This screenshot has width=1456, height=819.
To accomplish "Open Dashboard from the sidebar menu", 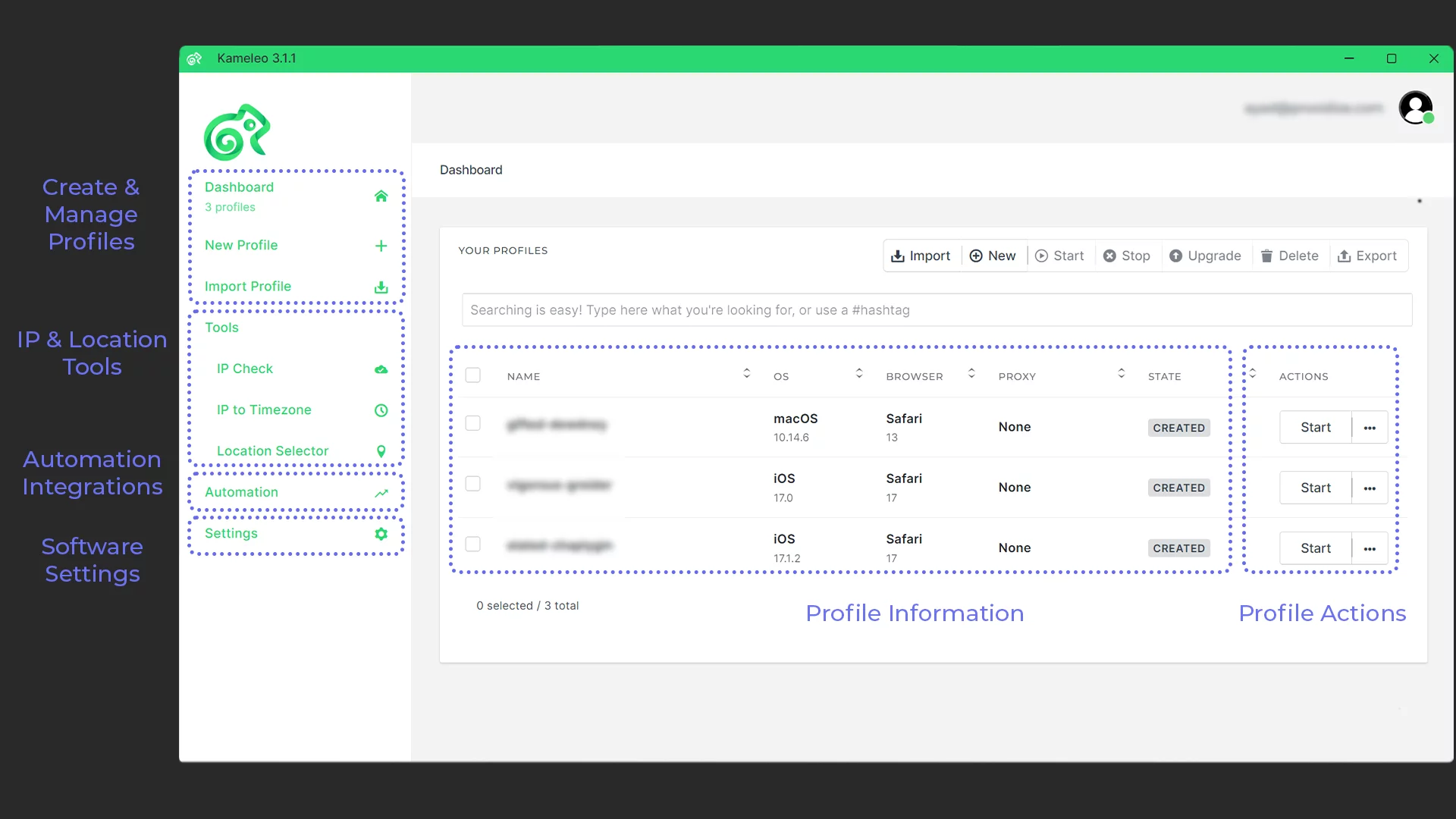I will tap(239, 187).
